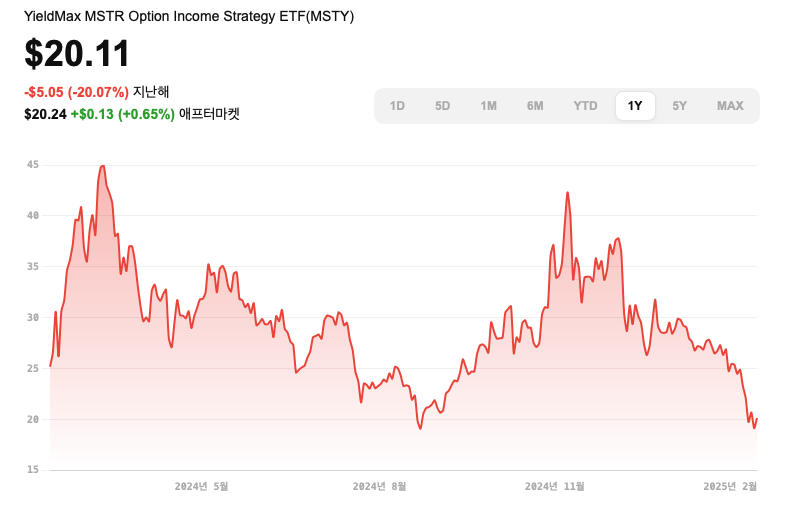The width and height of the screenshot is (799, 514).
Task: Click the 2025년 2월 axis label
Action: pyautogui.click(x=730, y=486)
